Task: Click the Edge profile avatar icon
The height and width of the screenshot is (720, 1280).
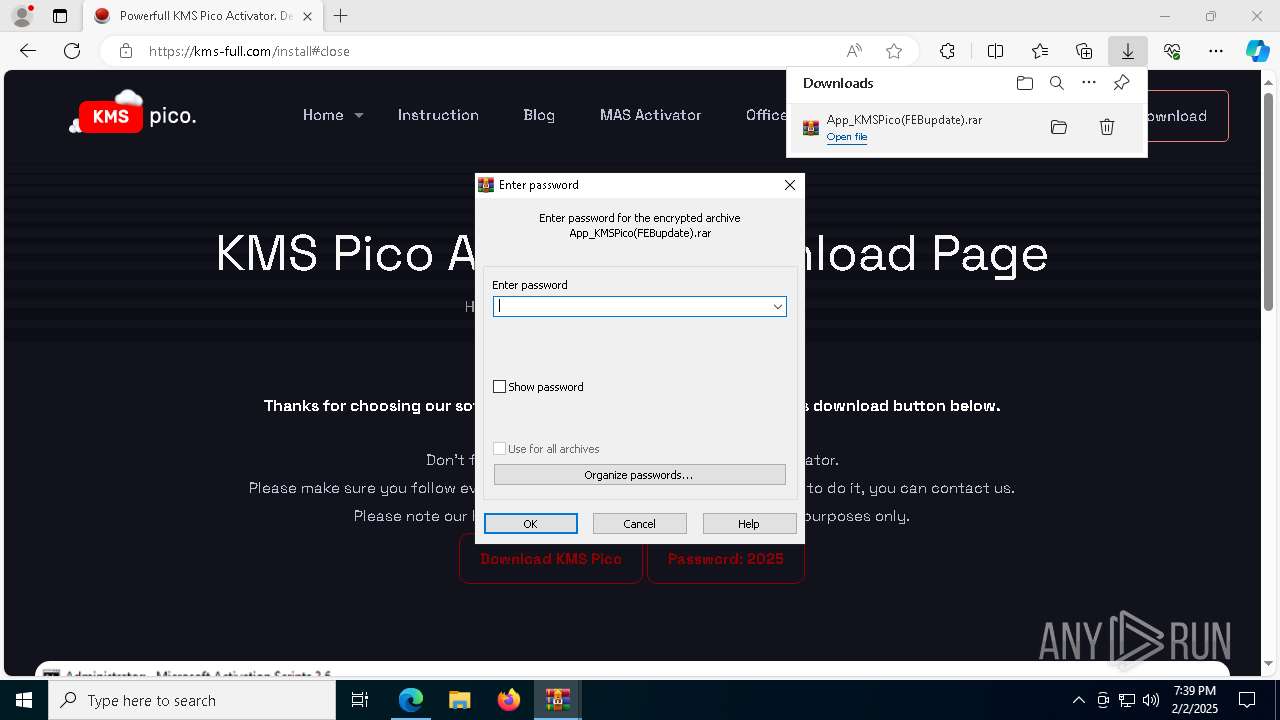Action: [22, 16]
